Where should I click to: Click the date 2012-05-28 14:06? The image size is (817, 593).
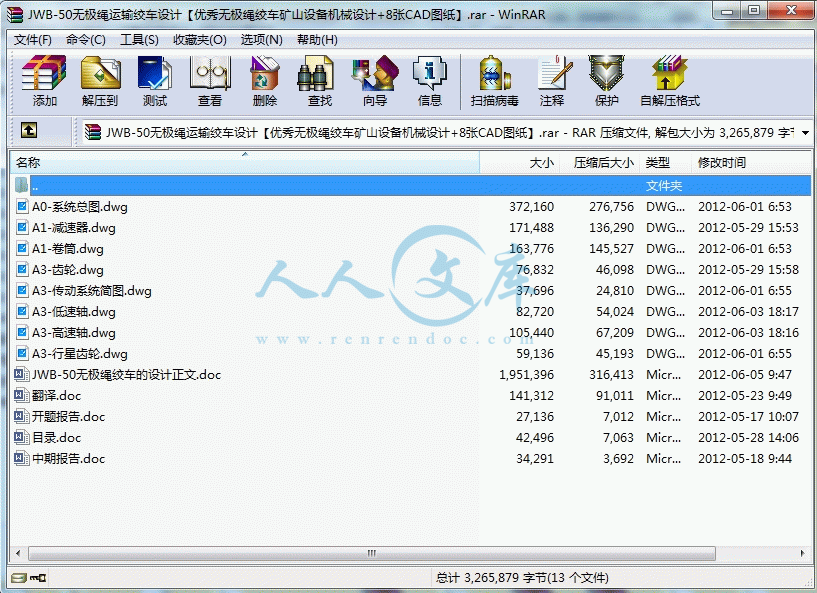pos(748,438)
